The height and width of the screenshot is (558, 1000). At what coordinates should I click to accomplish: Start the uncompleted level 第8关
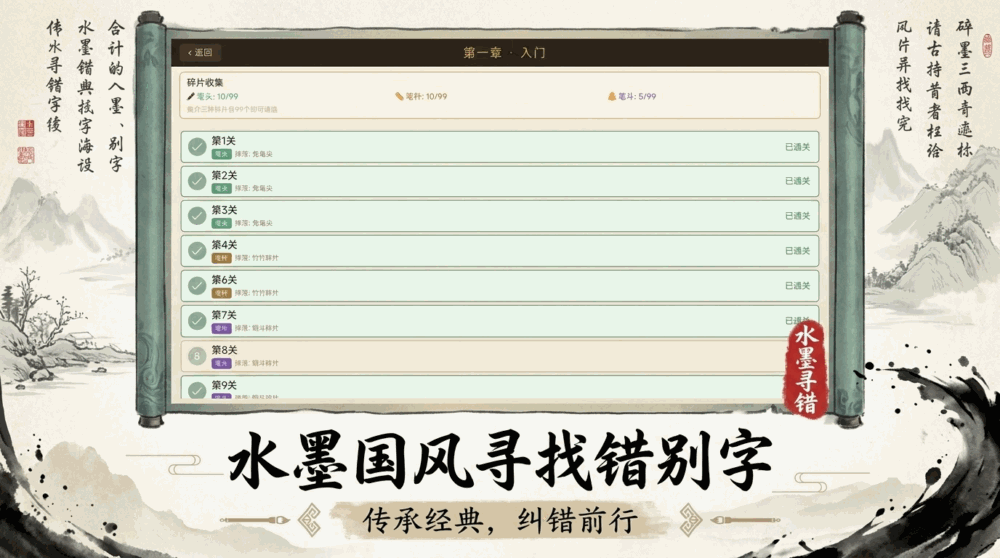[x=499, y=356]
